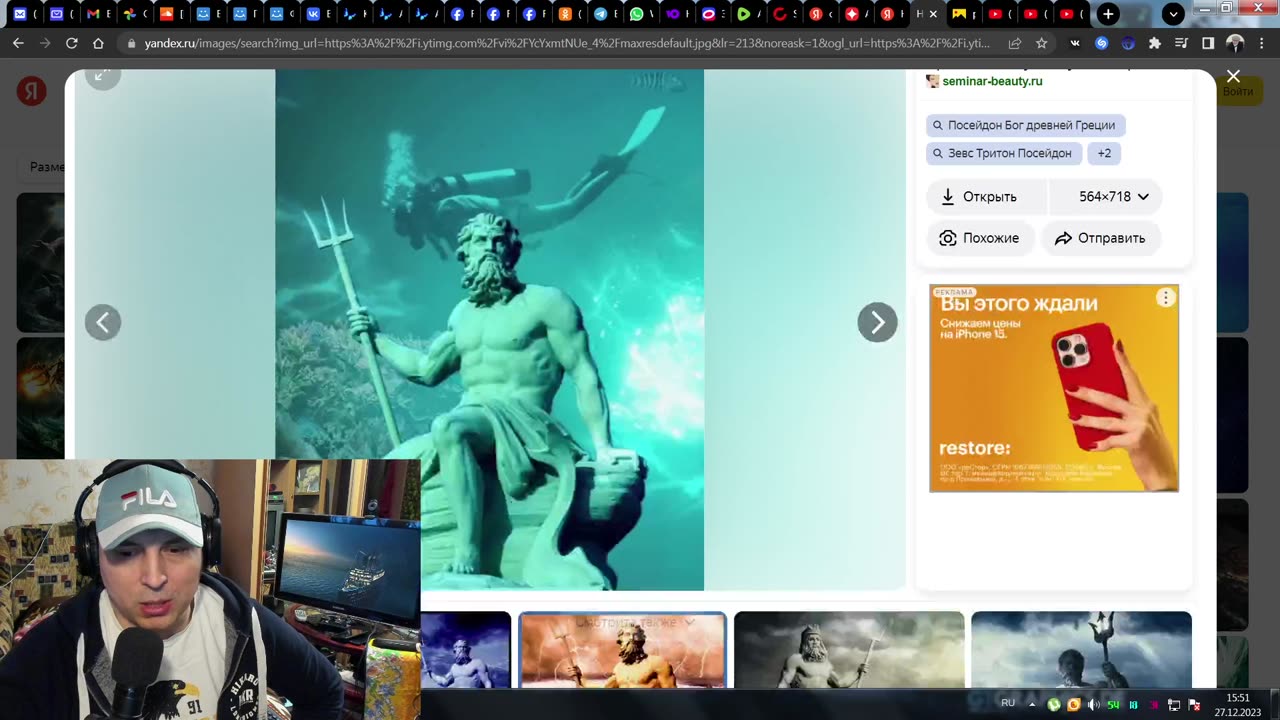Add a new browser tab
The height and width of the screenshot is (720, 1280).
(1108, 14)
